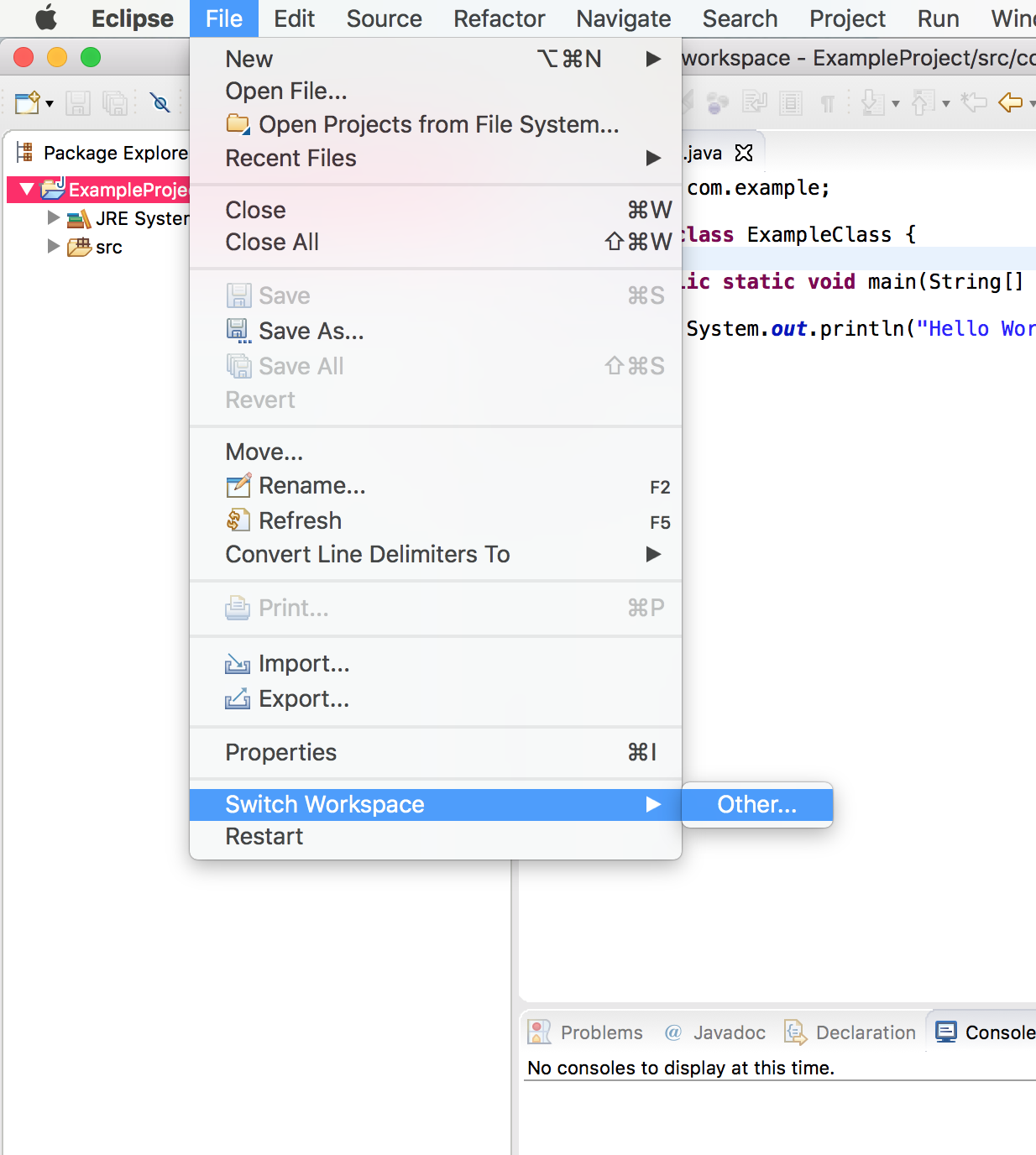Open the Apple menu

point(45,18)
